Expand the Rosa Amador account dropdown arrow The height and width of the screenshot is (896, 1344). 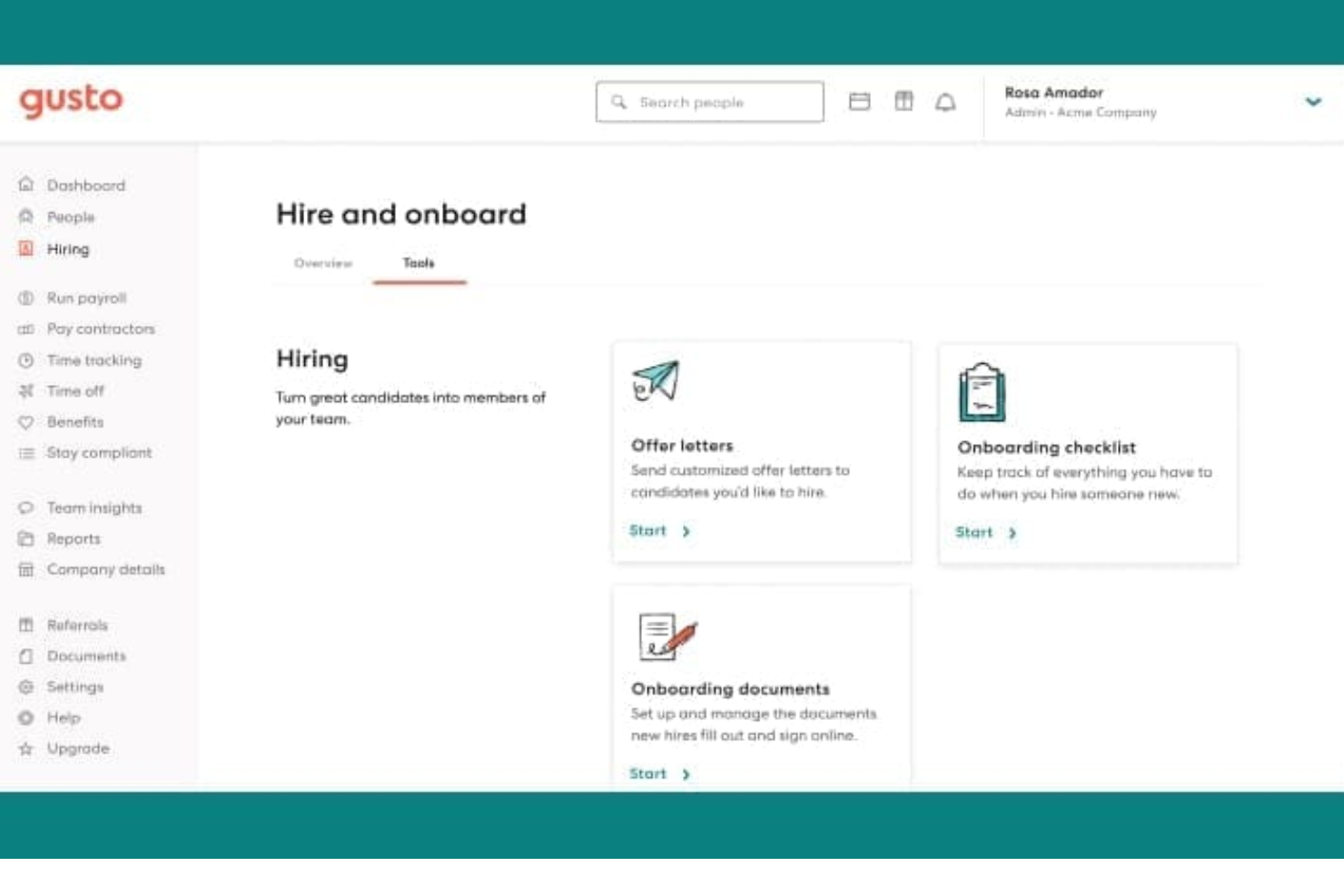coord(1313,102)
